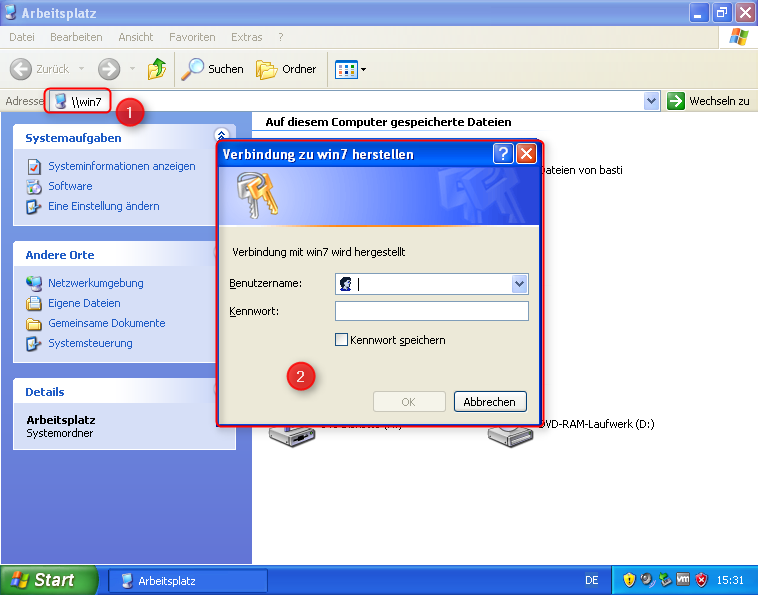Toggle the Ordner folders pane

[x=286, y=69]
